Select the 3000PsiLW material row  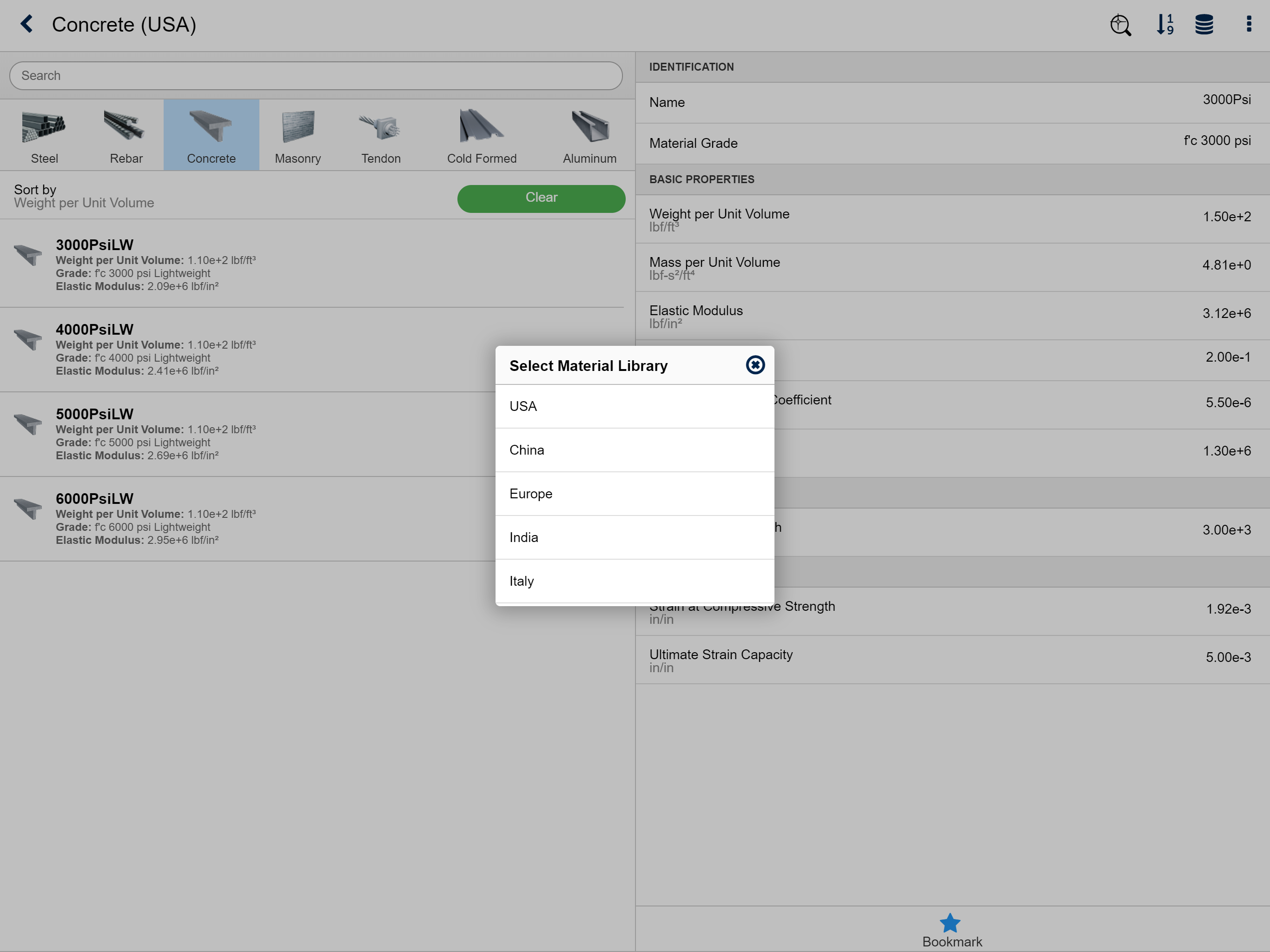click(x=312, y=264)
